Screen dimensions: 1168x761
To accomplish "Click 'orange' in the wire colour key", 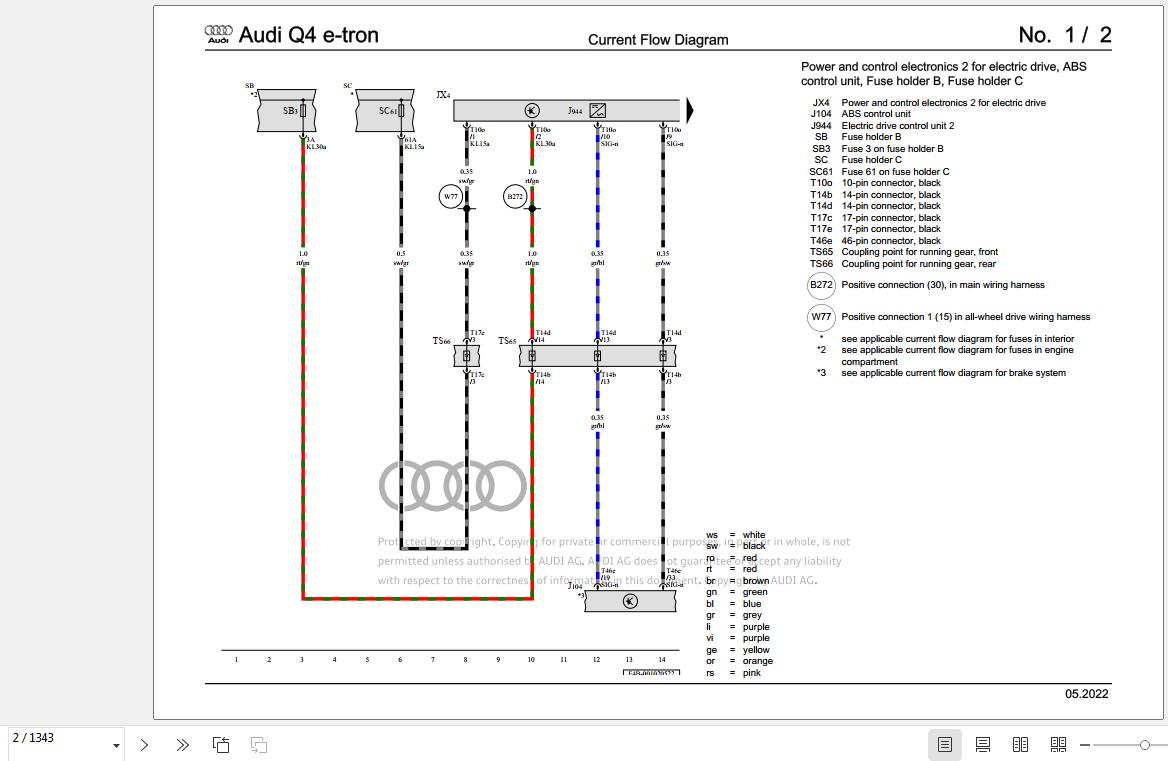I will pos(758,661).
